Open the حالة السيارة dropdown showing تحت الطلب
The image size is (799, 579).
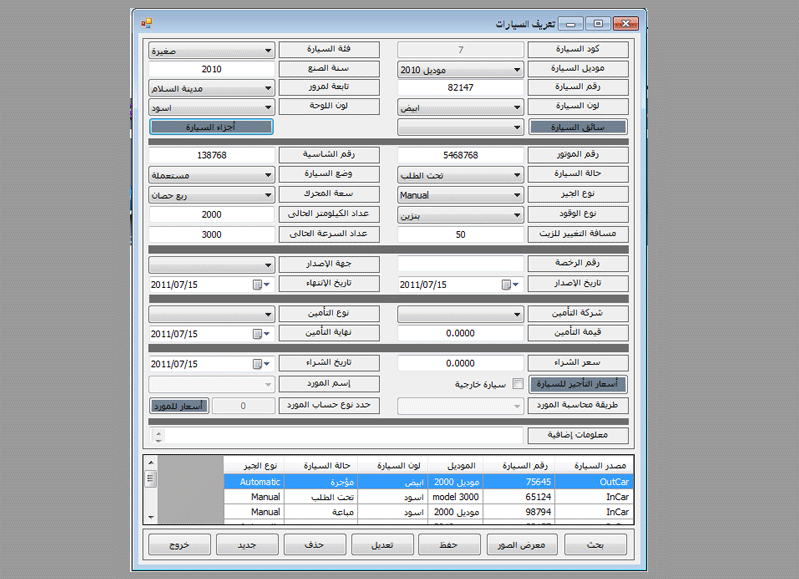(x=461, y=175)
